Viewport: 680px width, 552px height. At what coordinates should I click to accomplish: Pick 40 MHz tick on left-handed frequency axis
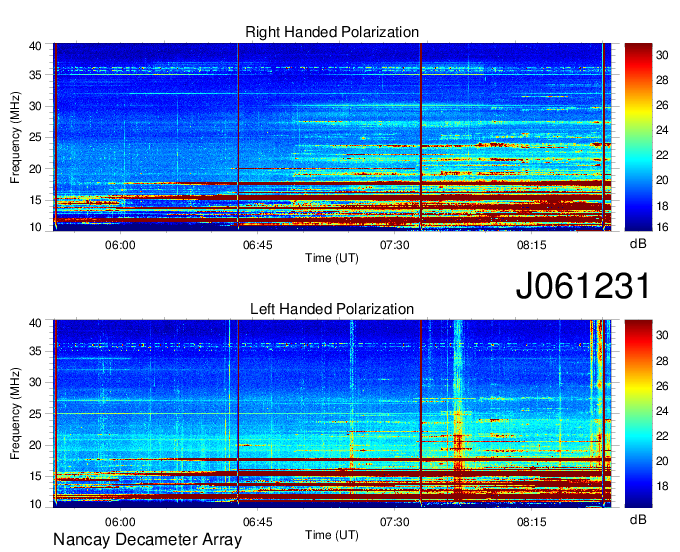pos(35,323)
